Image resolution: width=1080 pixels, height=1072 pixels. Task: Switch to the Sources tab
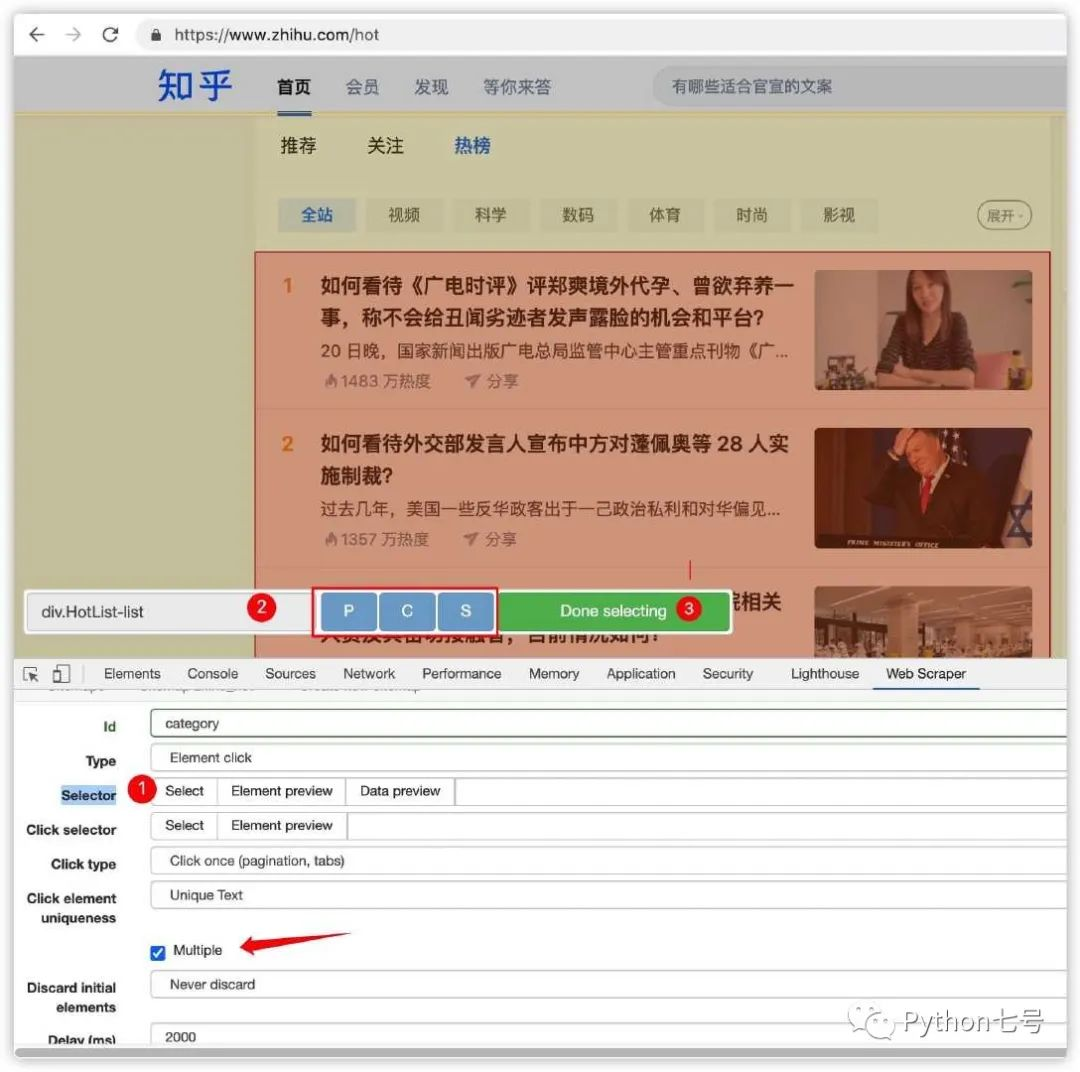(x=290, y=674)
